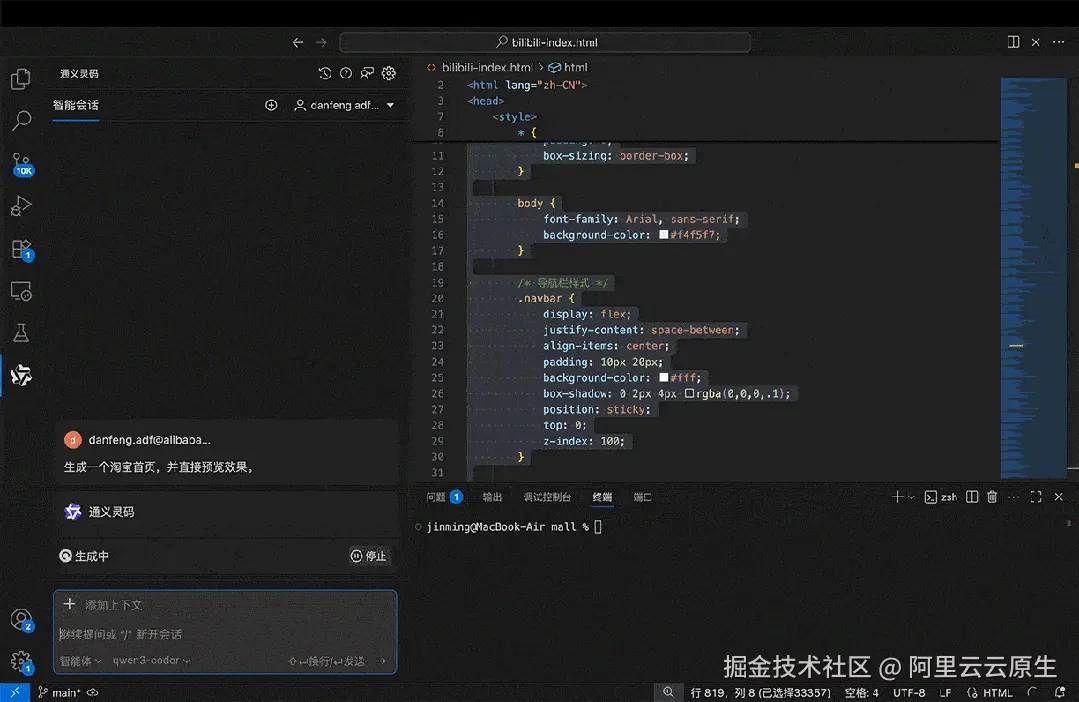Open the 智能体 mode dropdown

81,661
